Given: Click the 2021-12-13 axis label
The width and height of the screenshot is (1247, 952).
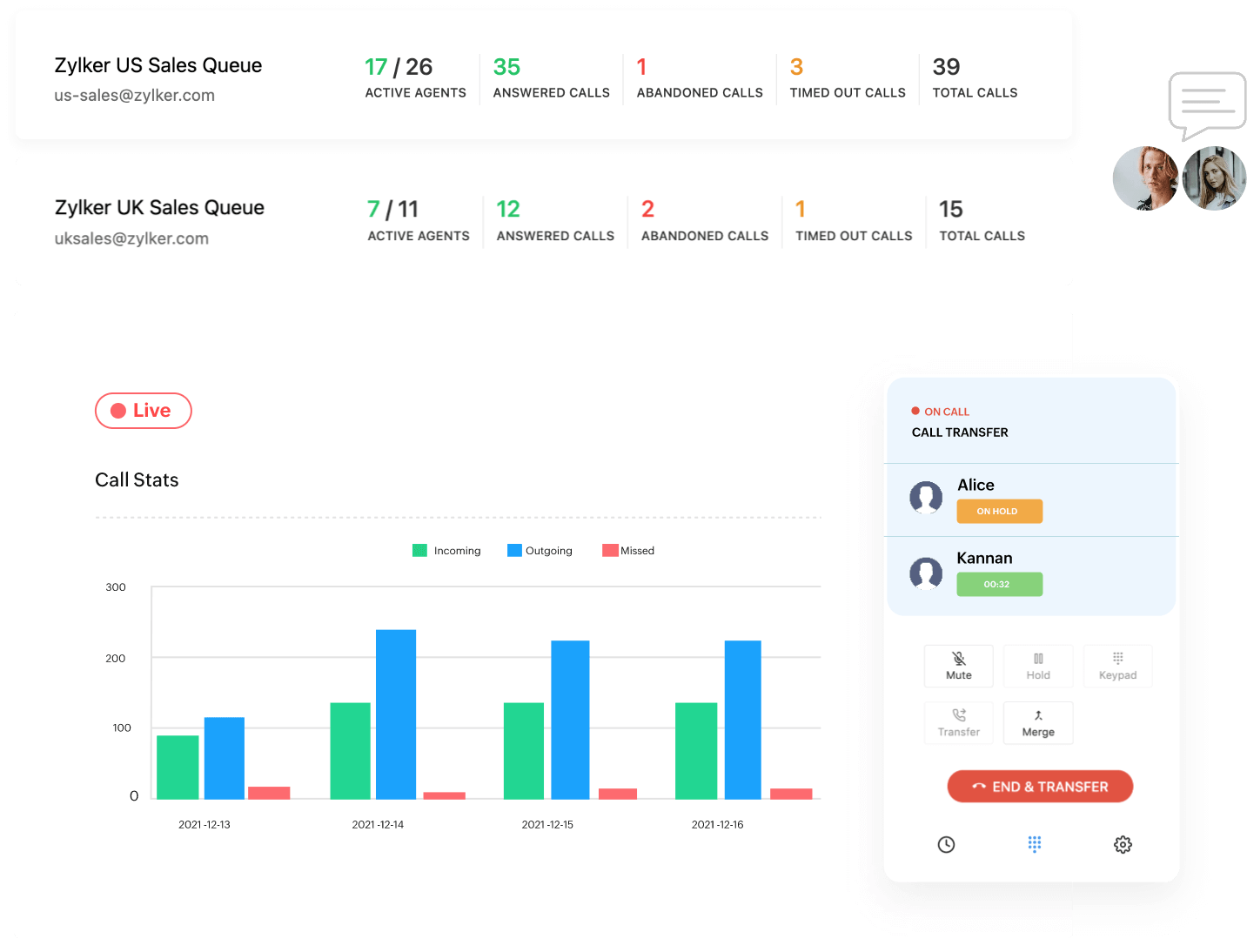Looking at the screenshot, I should (204, 824).
